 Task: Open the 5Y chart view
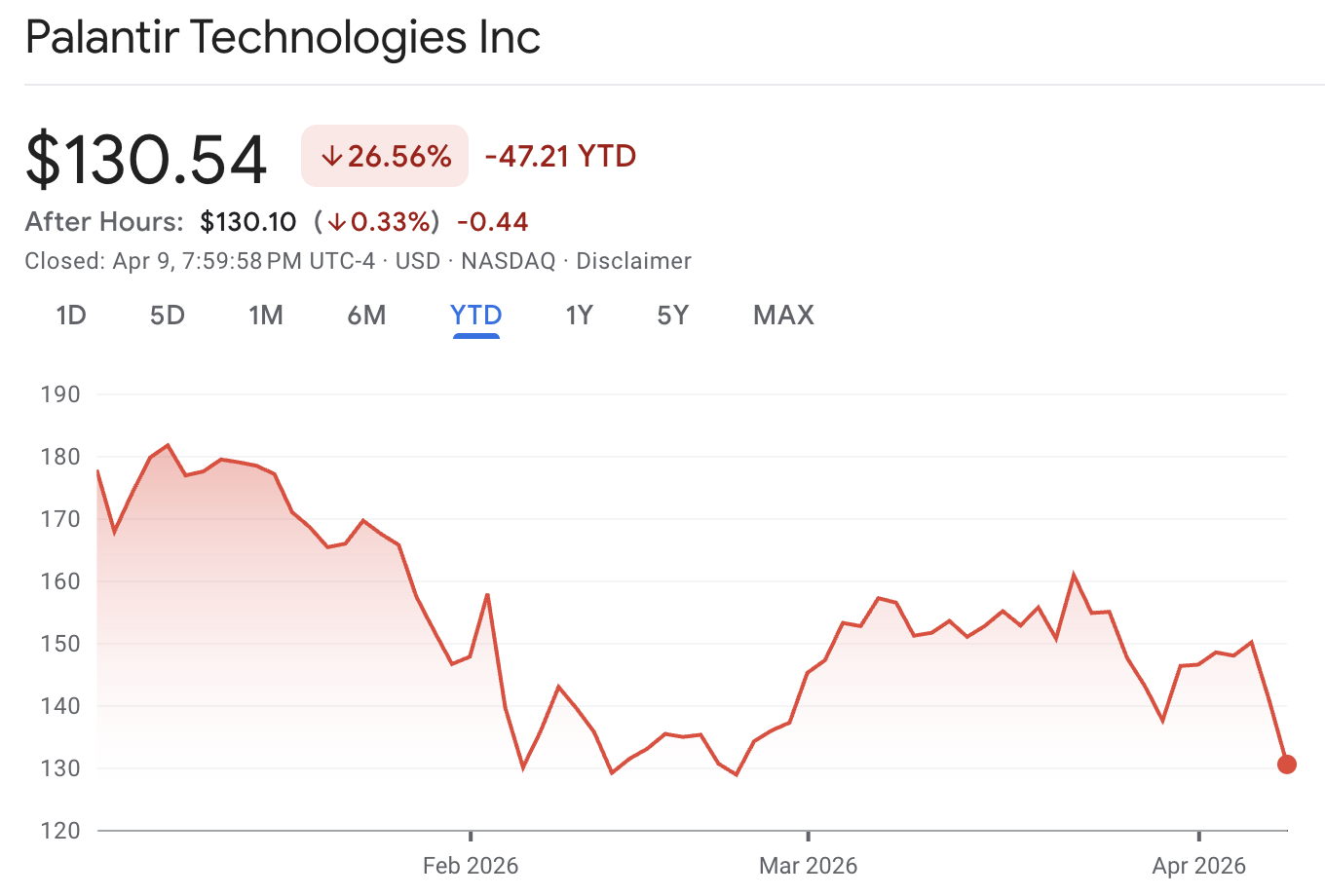(672, 315)
